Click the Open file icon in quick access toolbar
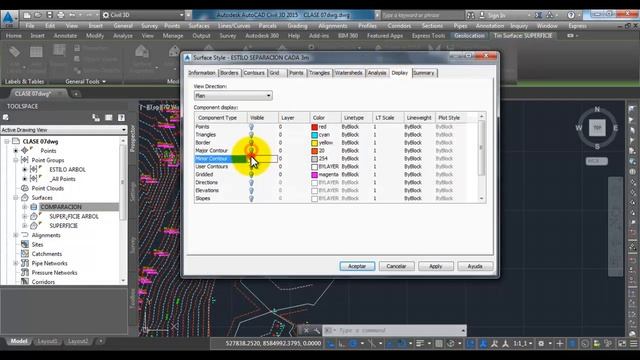The height and width of the screenshot is (360, 640). tap(38, 15)
